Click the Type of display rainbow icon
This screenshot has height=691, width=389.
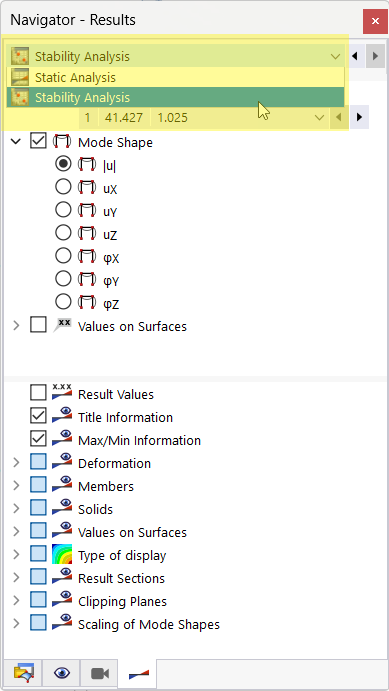coord(62,554)
